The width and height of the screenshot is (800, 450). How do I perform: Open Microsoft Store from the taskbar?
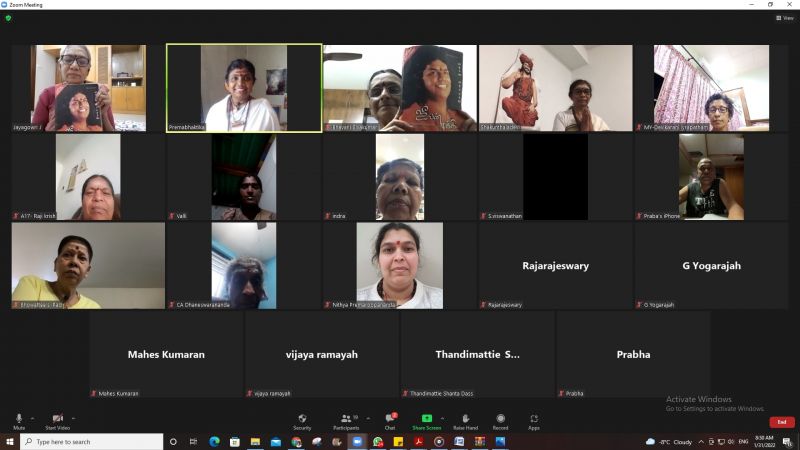coord(235,441)
